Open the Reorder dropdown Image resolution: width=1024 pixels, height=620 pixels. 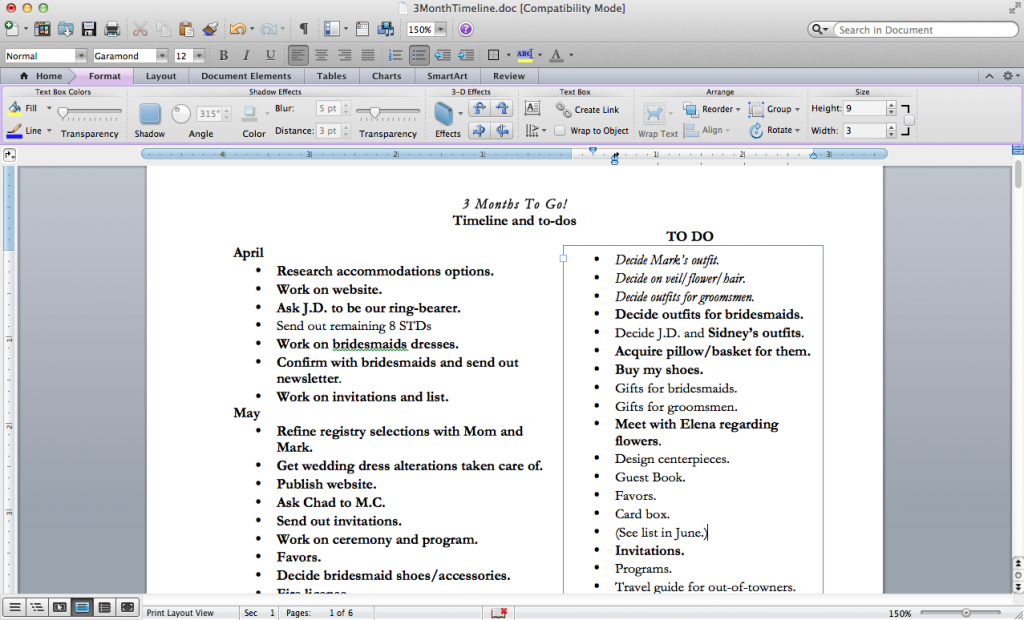click(712, 109)
